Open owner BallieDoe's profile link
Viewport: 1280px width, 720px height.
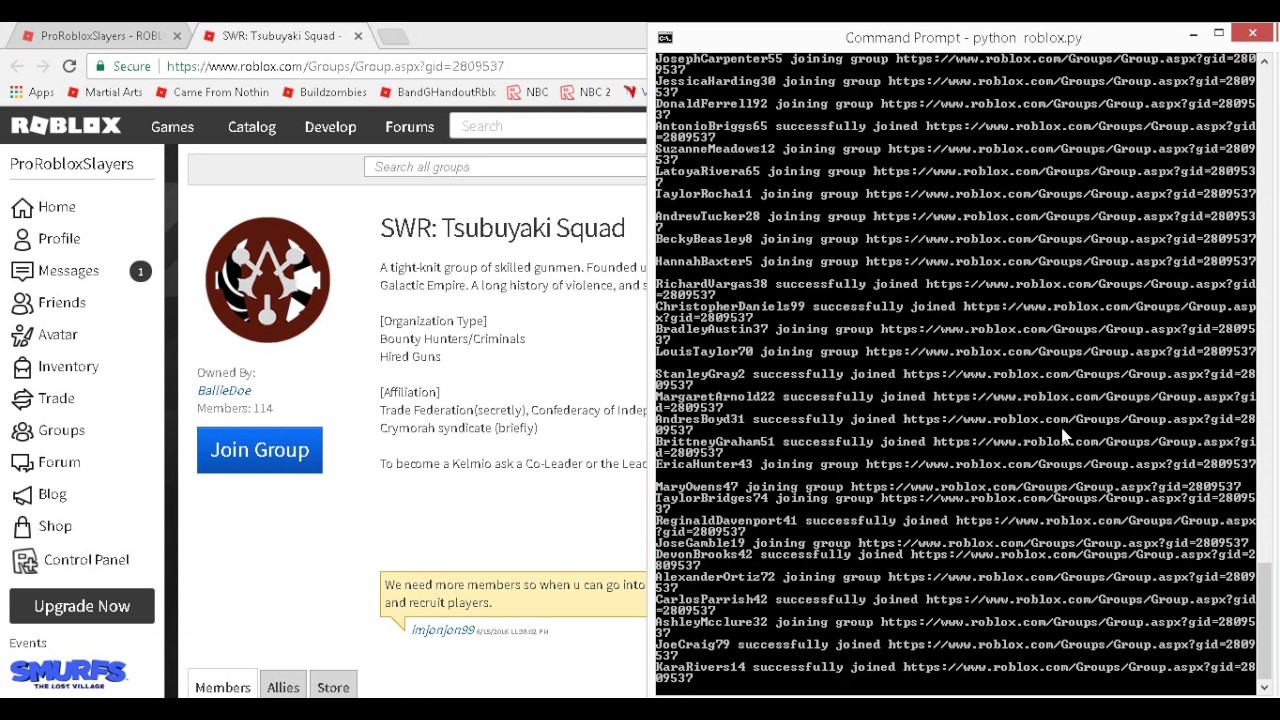click(x=224, y=390)
